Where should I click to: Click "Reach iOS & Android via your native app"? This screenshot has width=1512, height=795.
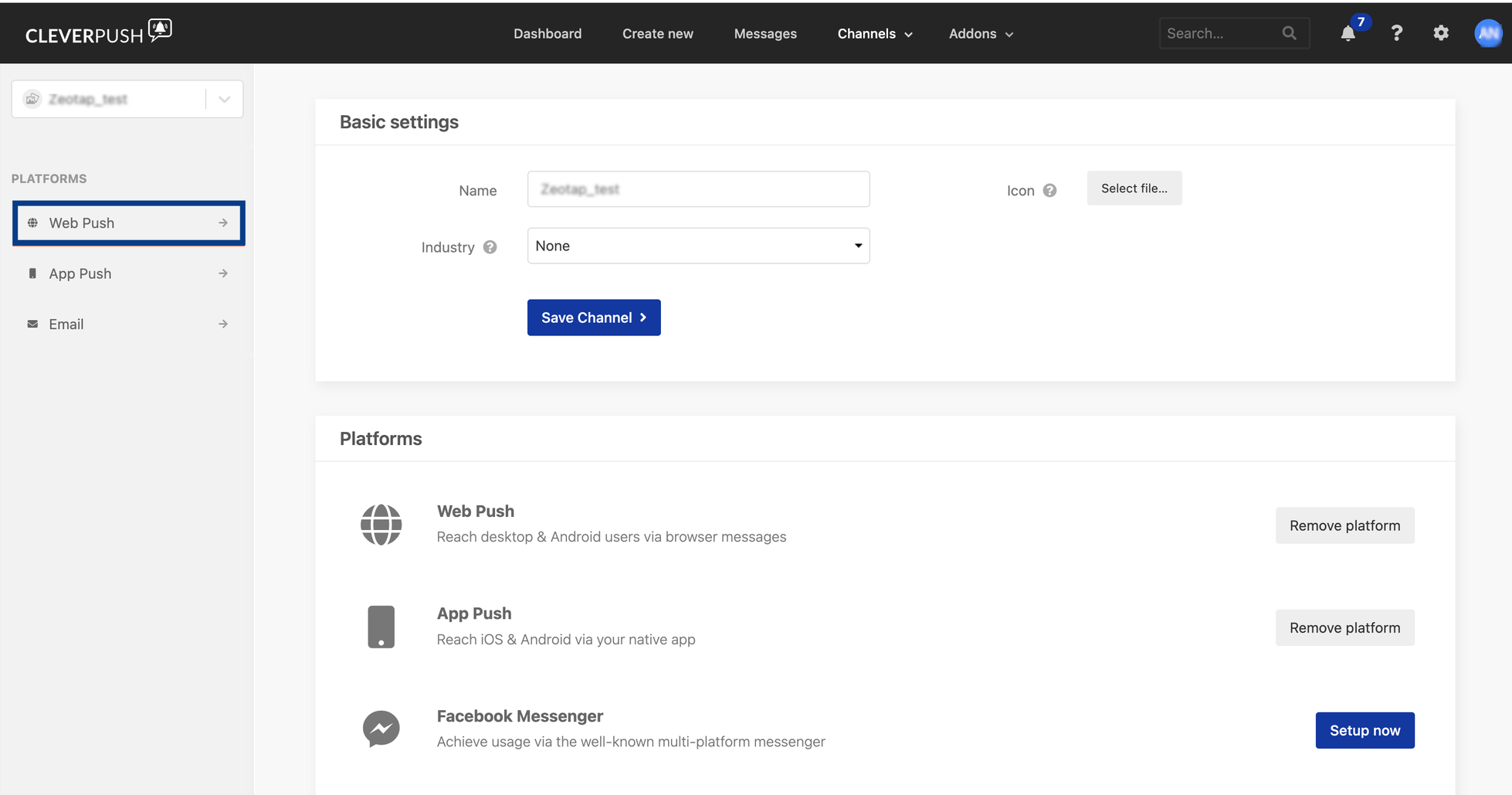pos(565,640)
